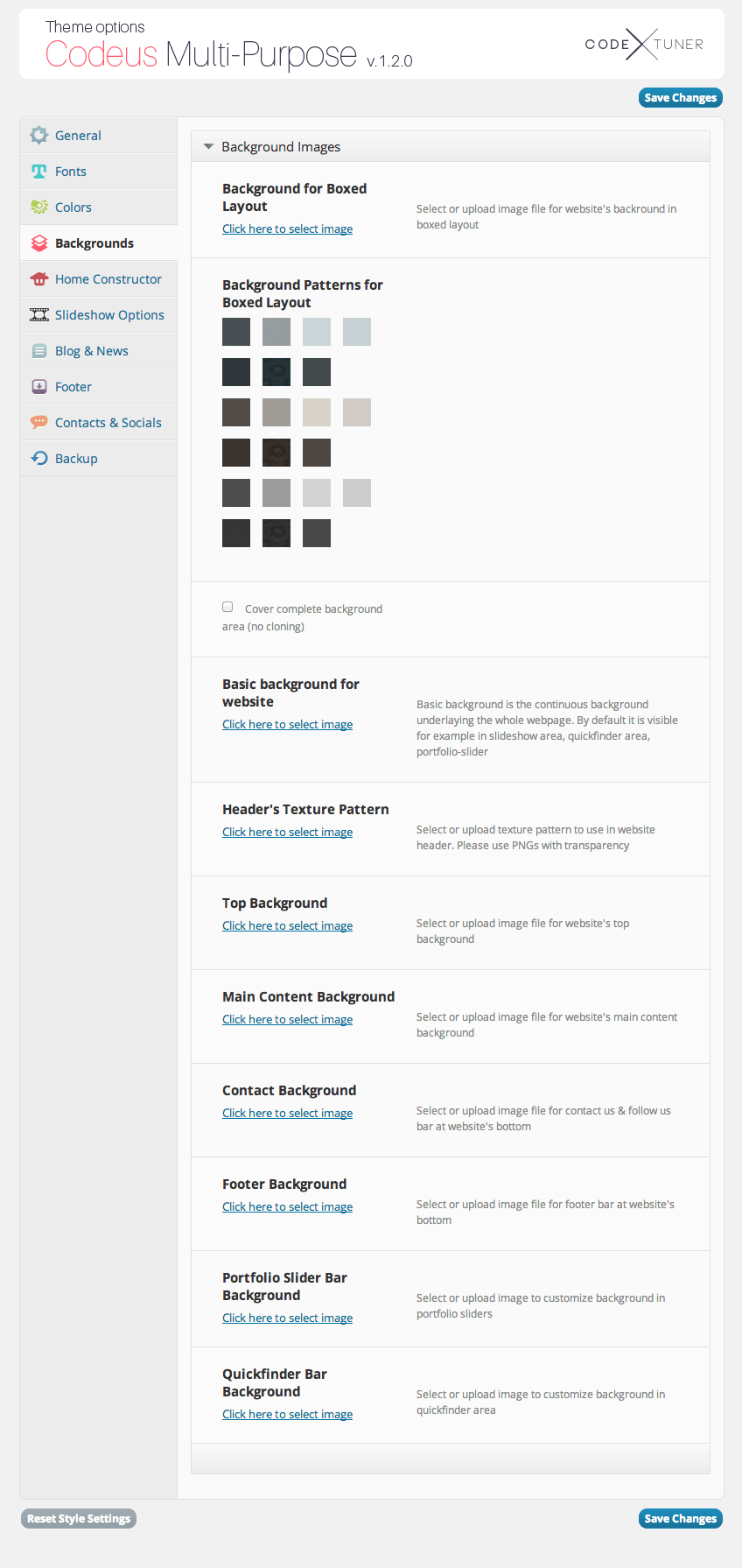Pick the second pattern in the first row
Screen dimensions: 742x1568
(x=276, y=332)
